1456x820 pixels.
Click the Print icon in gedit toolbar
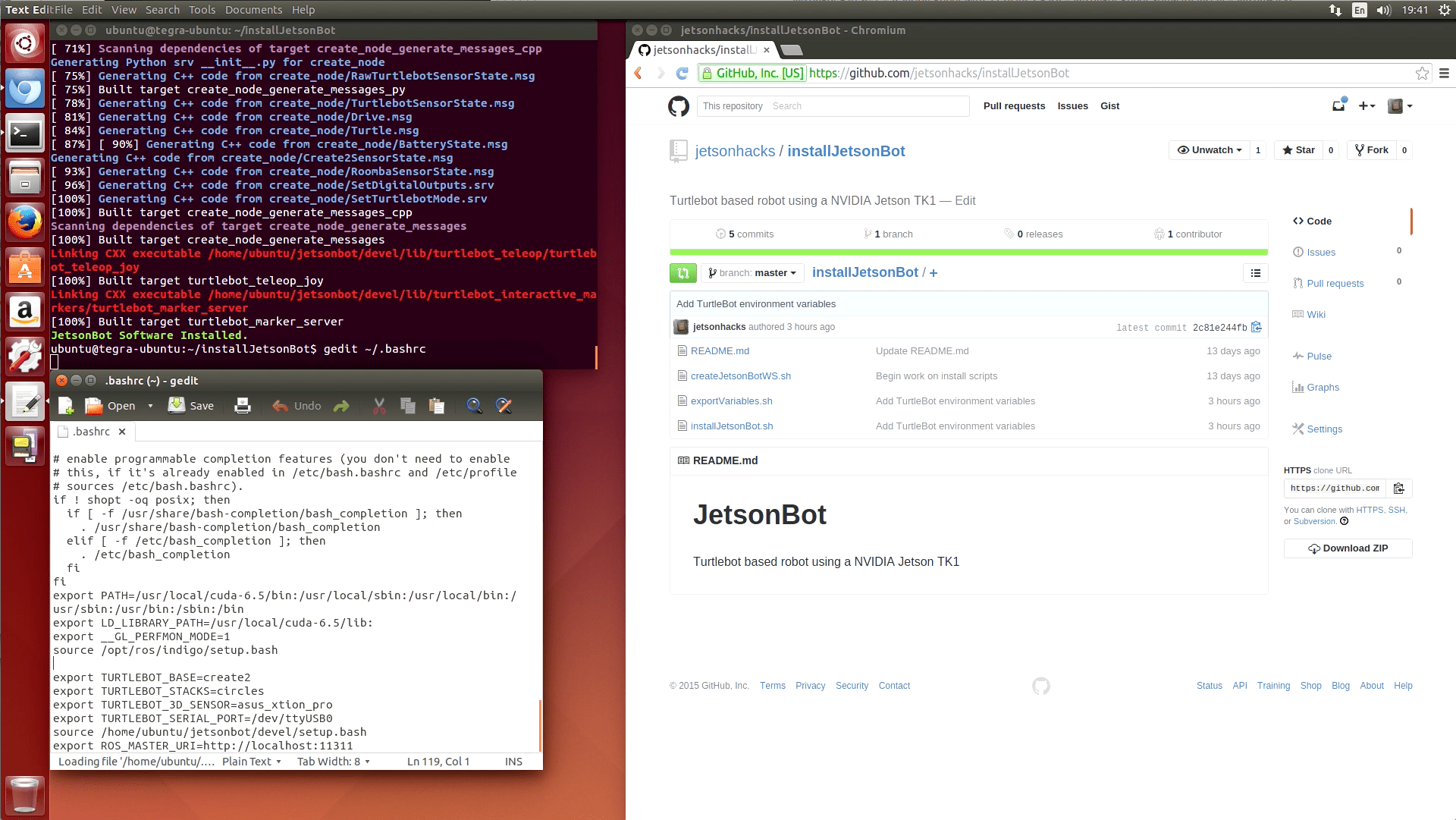[243, 406]
